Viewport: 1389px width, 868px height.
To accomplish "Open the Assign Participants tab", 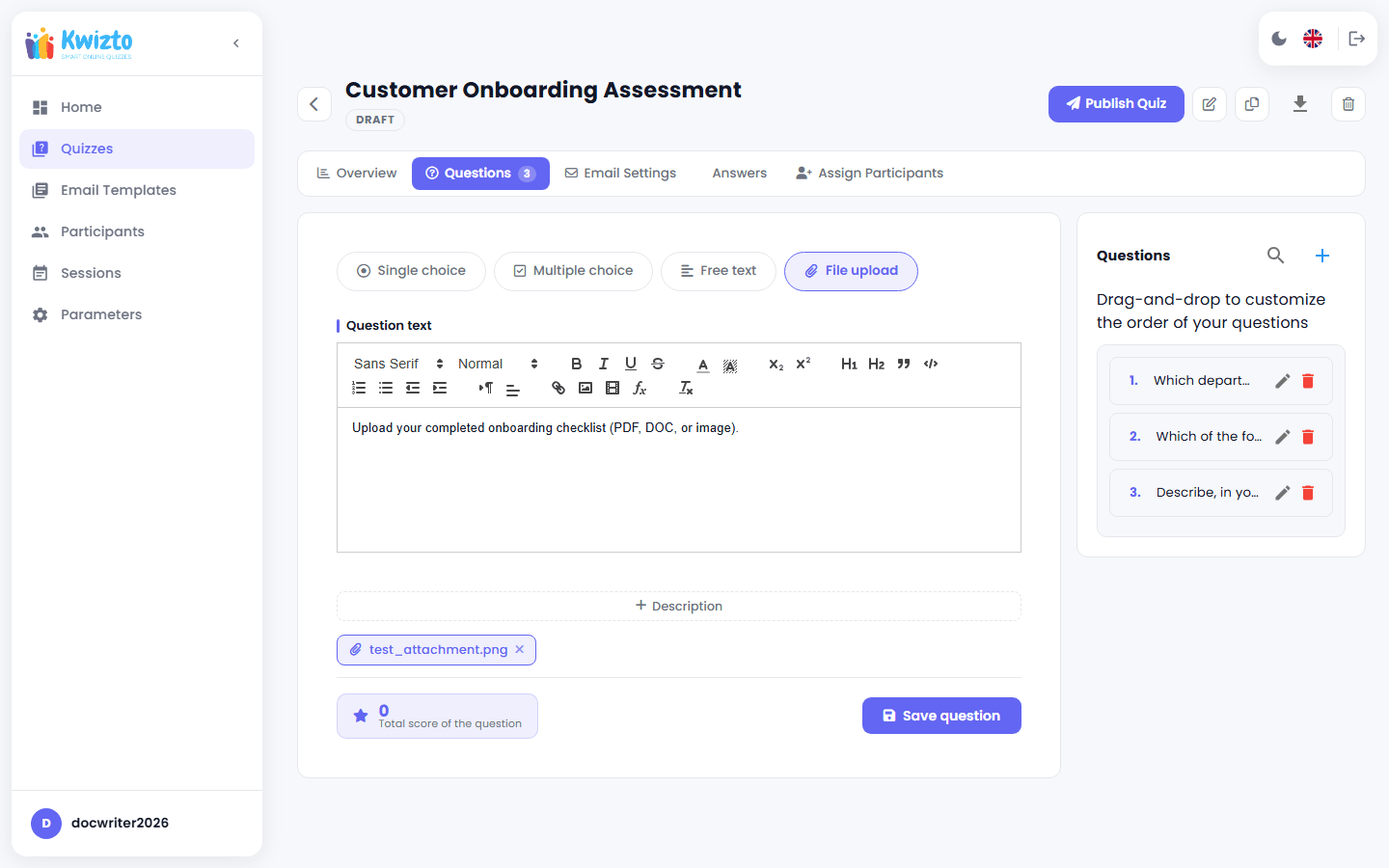I will (870, 174).
